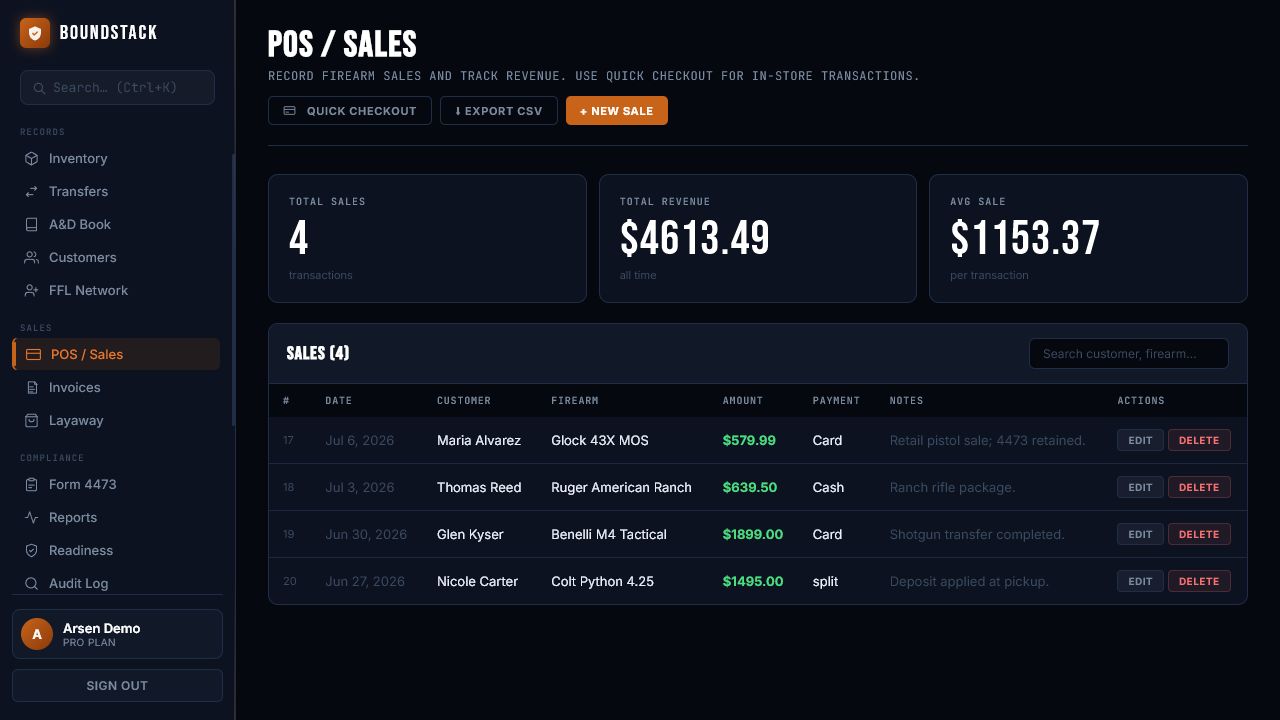Open the Invoices page
The image size is (1280, 720).
click(116, 387)
